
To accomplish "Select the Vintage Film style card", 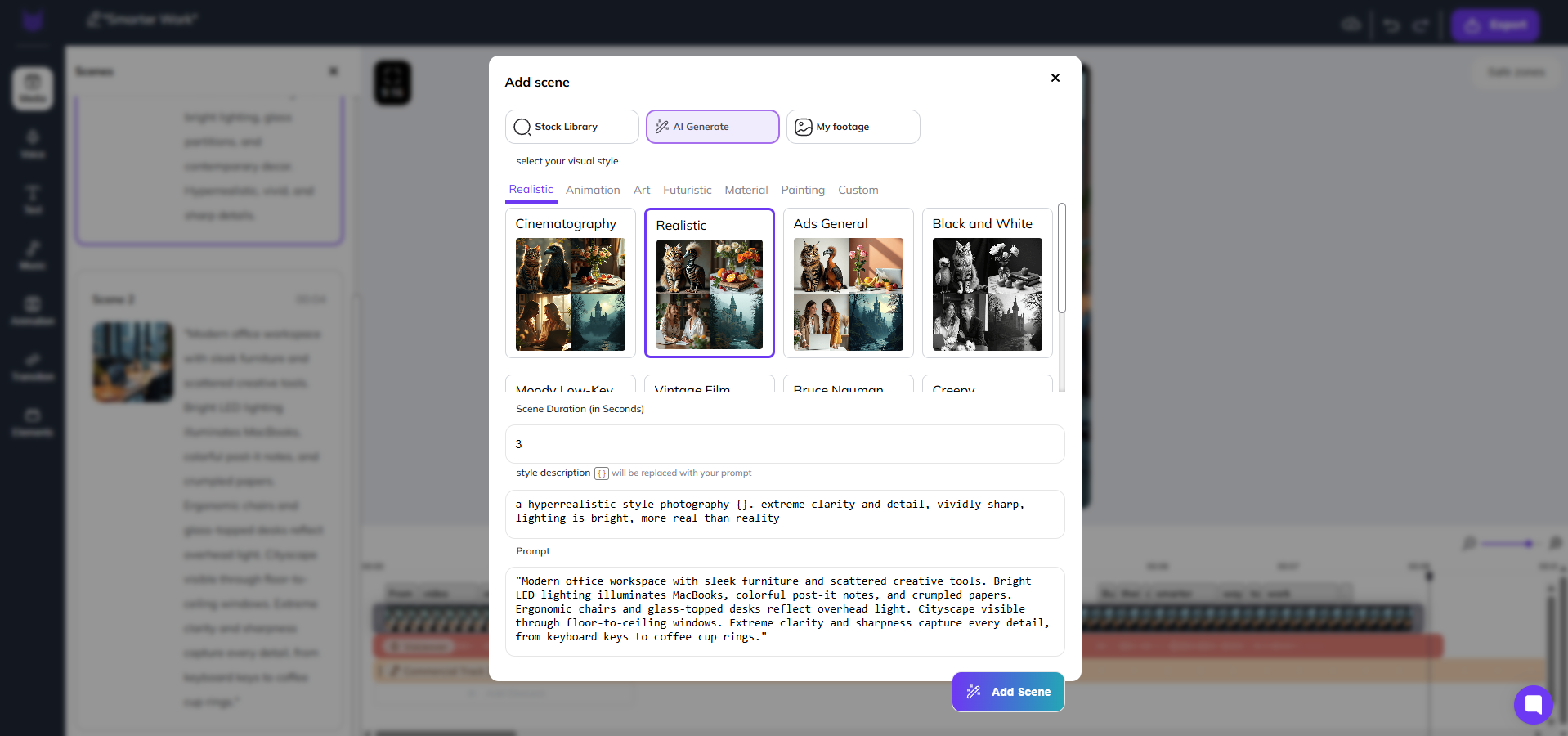I will click(710, 384).
